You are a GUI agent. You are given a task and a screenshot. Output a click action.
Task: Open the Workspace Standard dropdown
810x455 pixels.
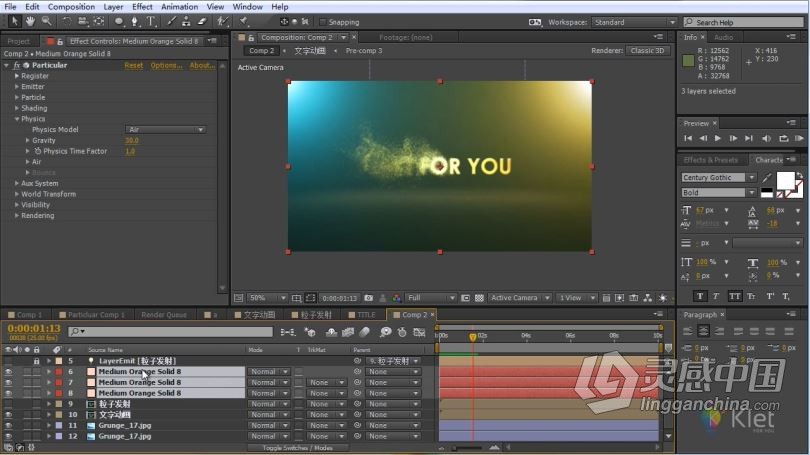click(x=634, y=22)
